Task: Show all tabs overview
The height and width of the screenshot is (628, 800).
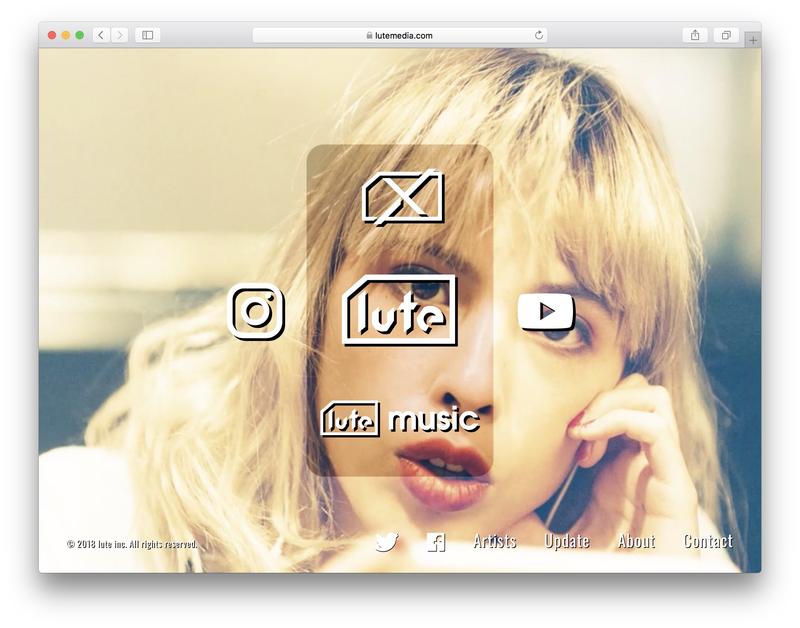Action: pos(726,35)
